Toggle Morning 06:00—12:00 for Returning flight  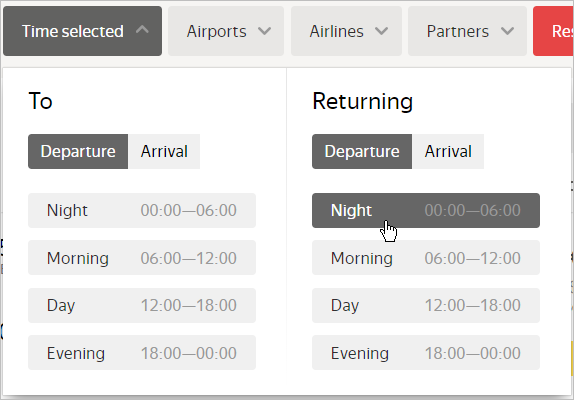[x=426, y=258]
